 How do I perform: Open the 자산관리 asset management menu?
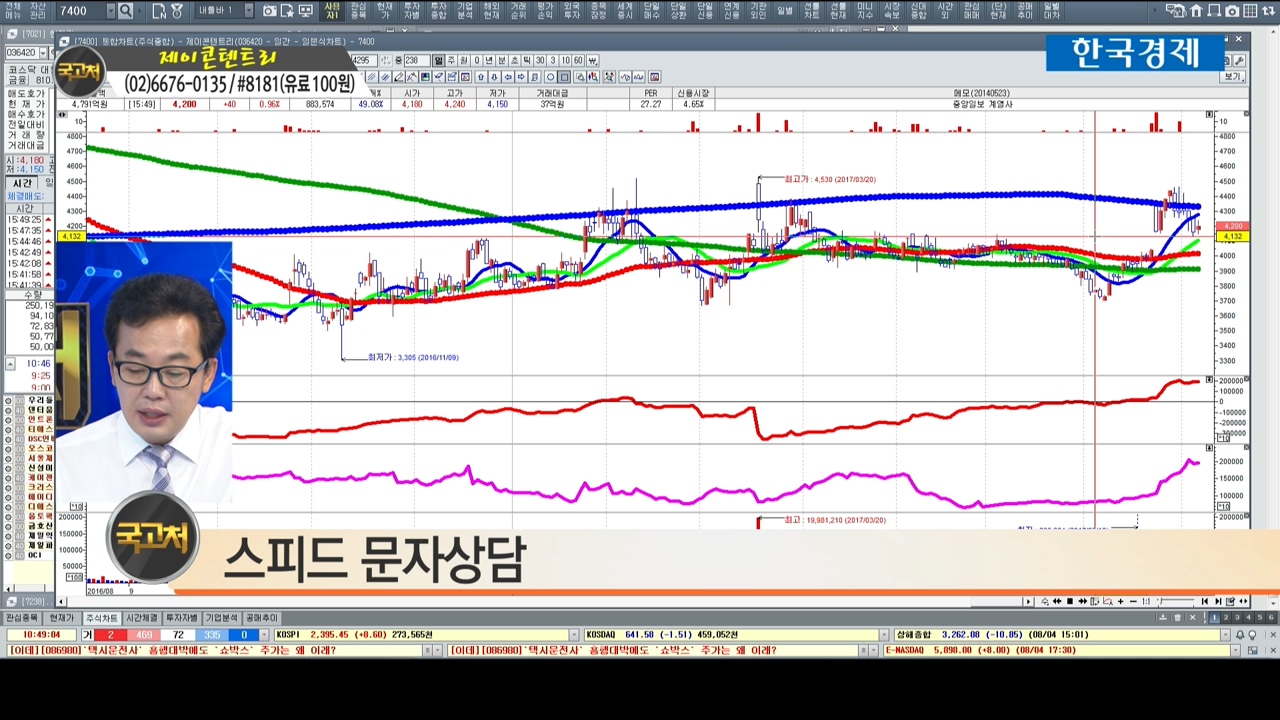click(38, 11)
